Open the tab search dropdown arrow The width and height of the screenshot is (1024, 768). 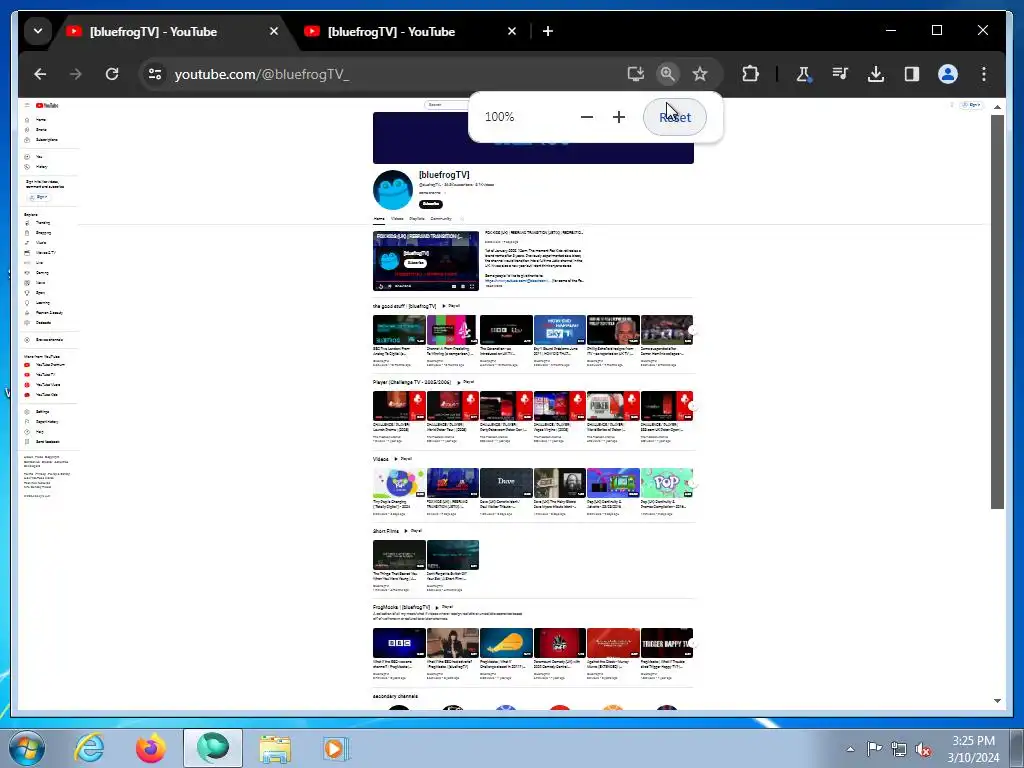tap(38, 31)
